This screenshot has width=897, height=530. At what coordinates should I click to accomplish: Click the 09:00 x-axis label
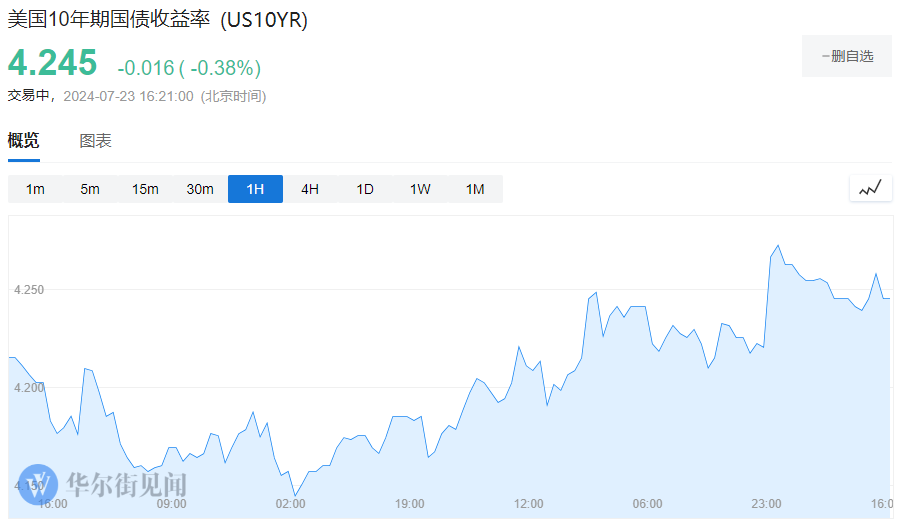coord(172,504)
